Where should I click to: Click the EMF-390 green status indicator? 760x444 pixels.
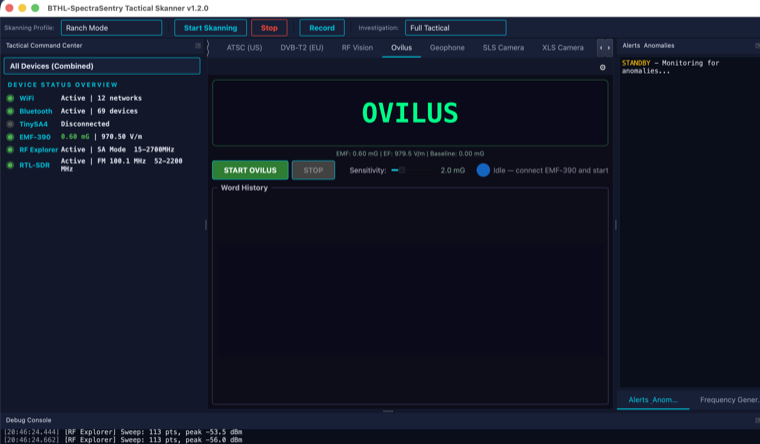point(10,137)
